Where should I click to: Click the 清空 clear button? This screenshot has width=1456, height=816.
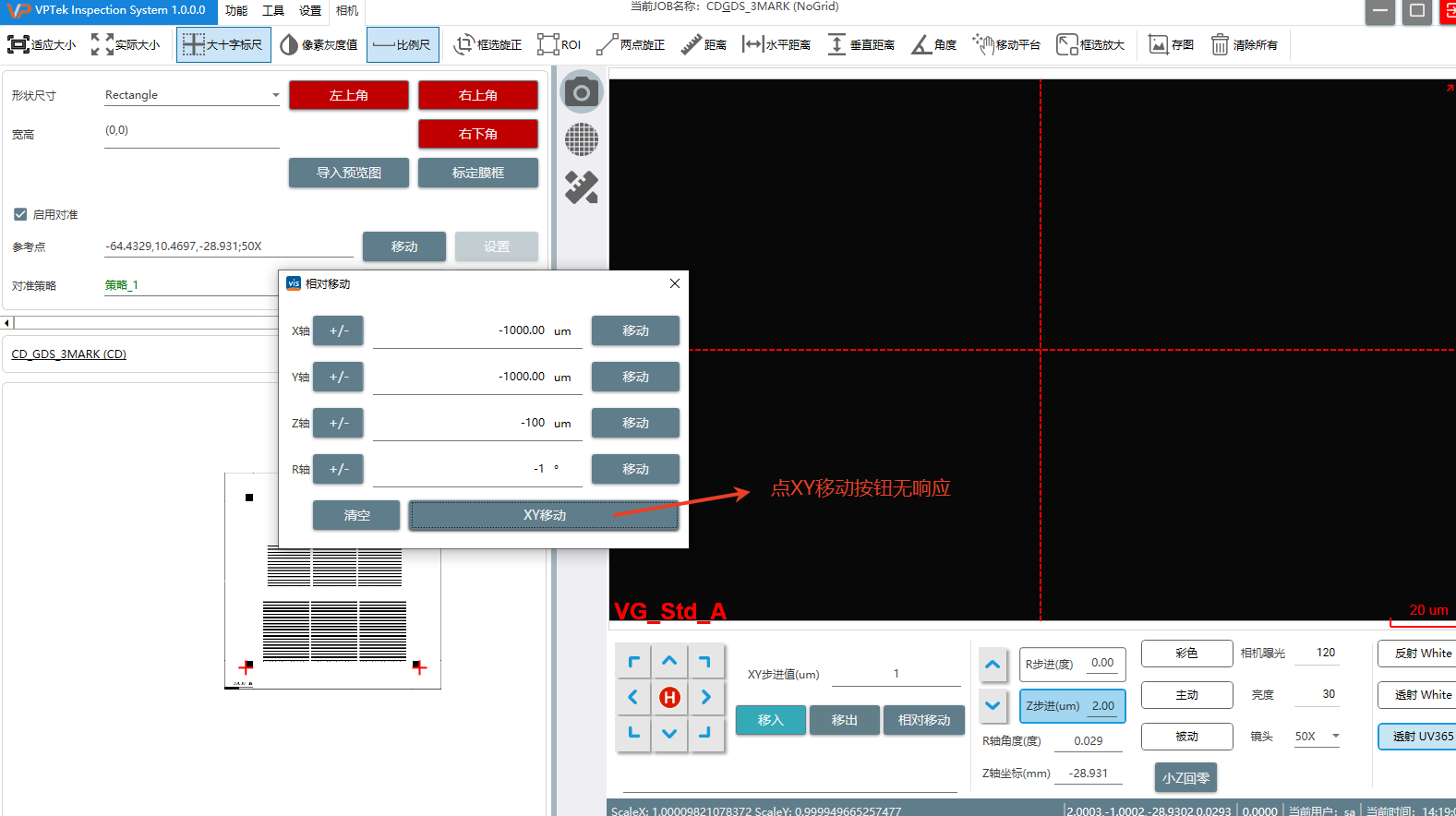(356, 515)
